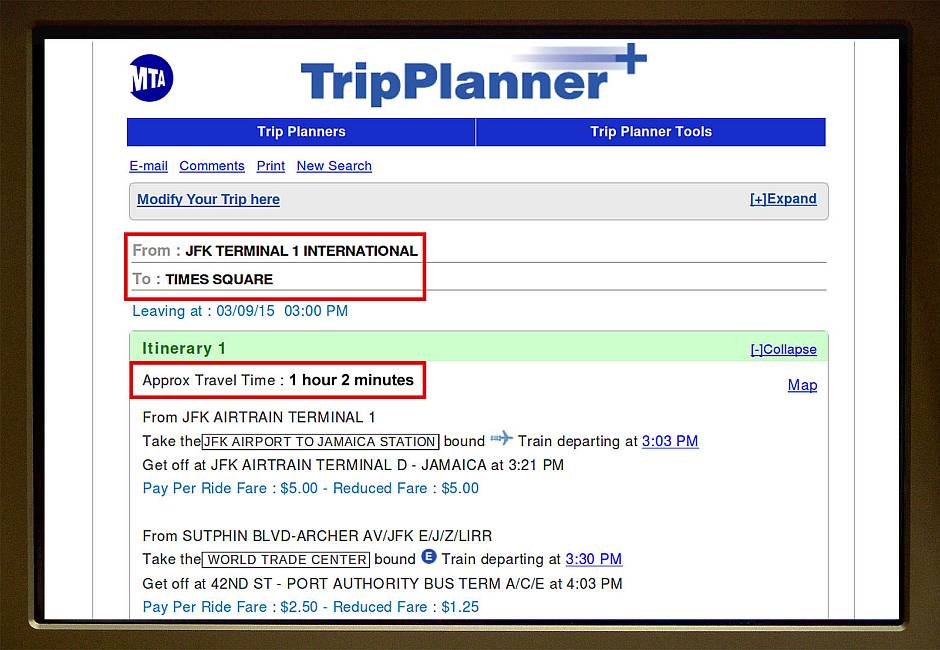The image size is (940, 650).
Task: Click the E-mail link
Action: (149, 166)
